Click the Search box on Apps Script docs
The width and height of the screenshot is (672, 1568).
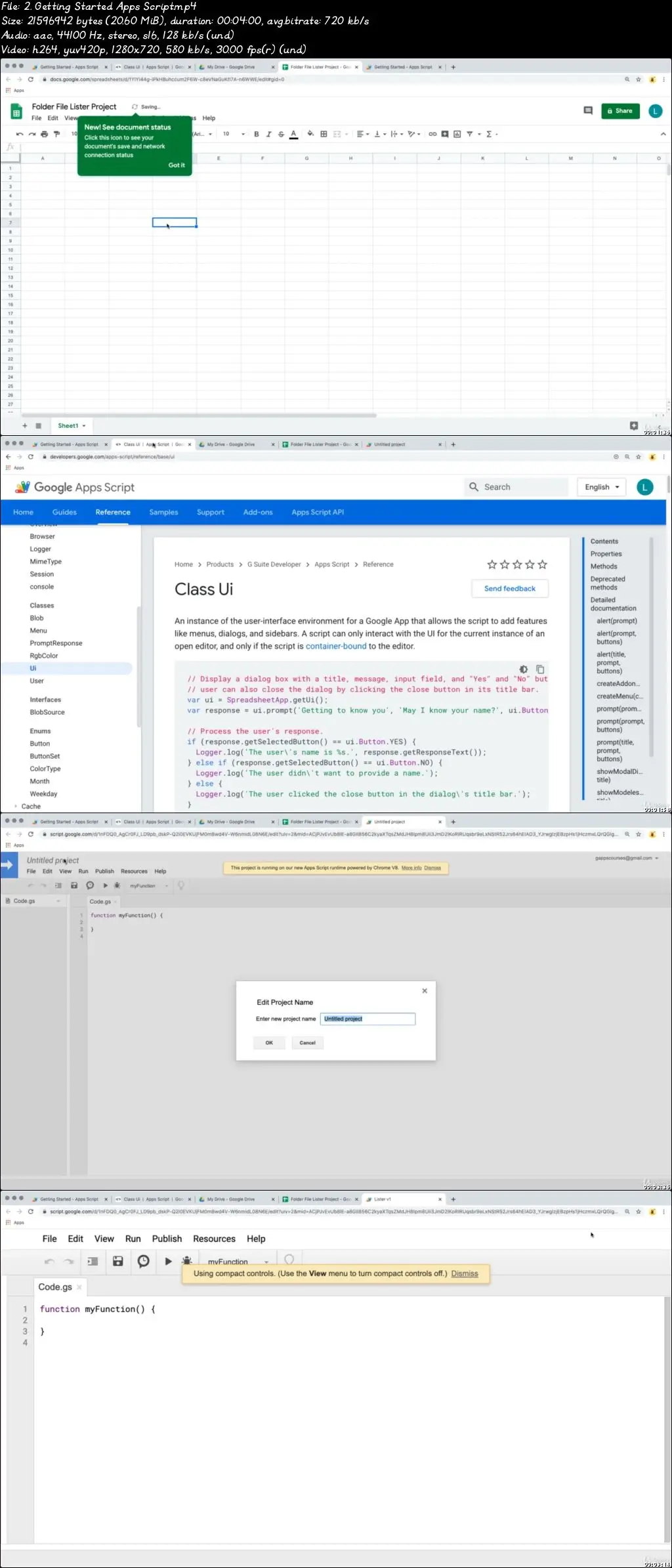tap(516, 487)
